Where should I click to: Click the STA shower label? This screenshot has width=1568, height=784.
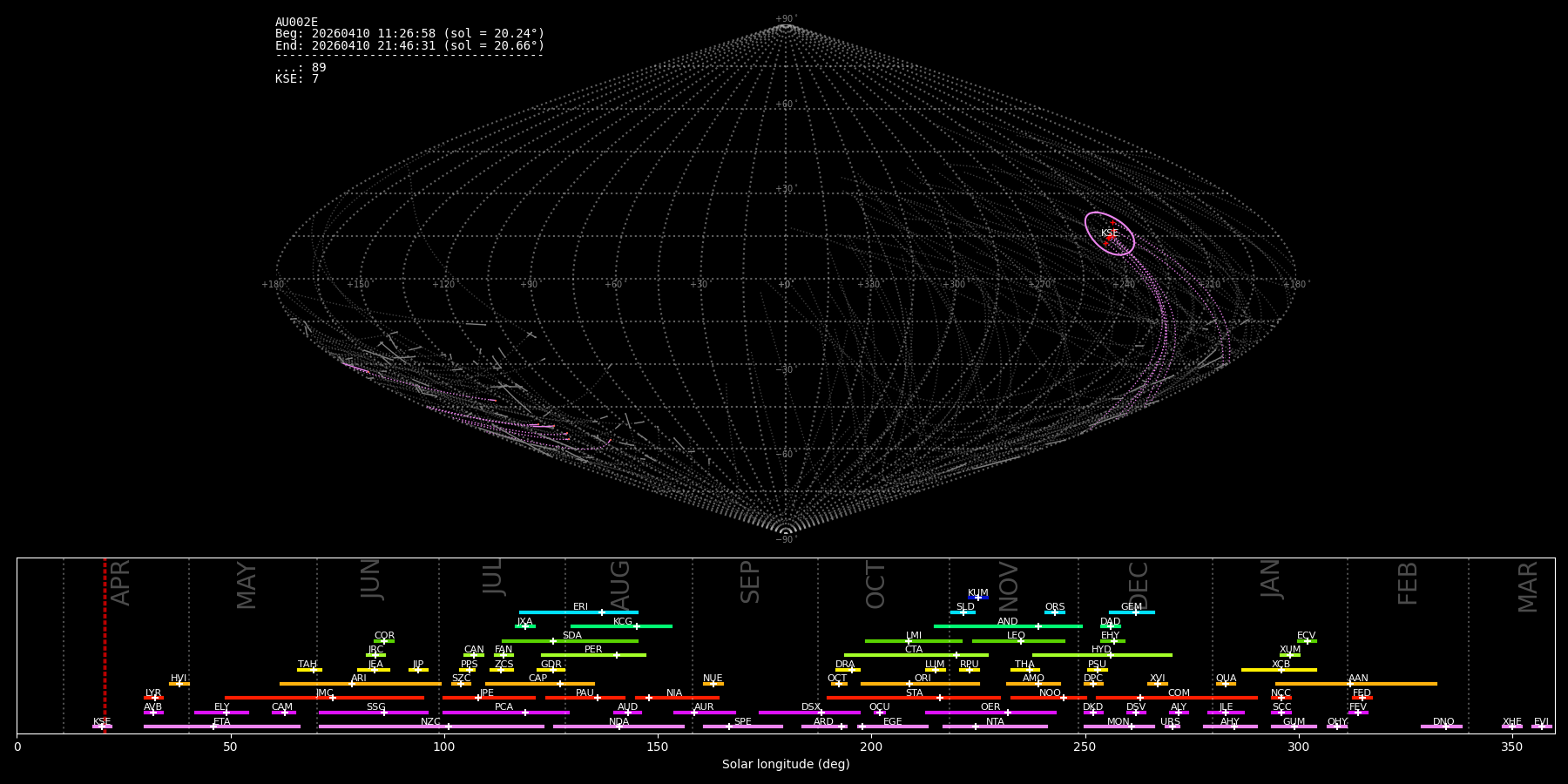915,693
